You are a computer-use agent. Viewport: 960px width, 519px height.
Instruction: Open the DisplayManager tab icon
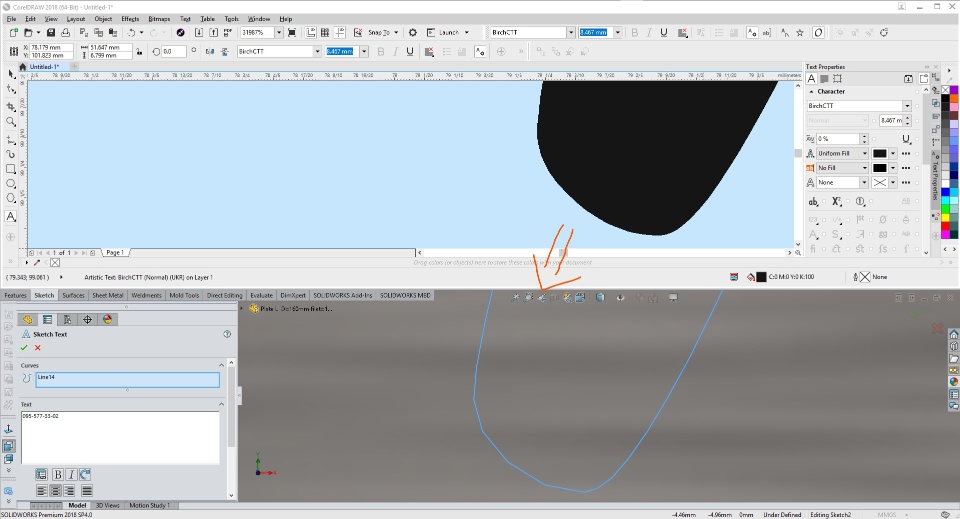pos(108,319)
